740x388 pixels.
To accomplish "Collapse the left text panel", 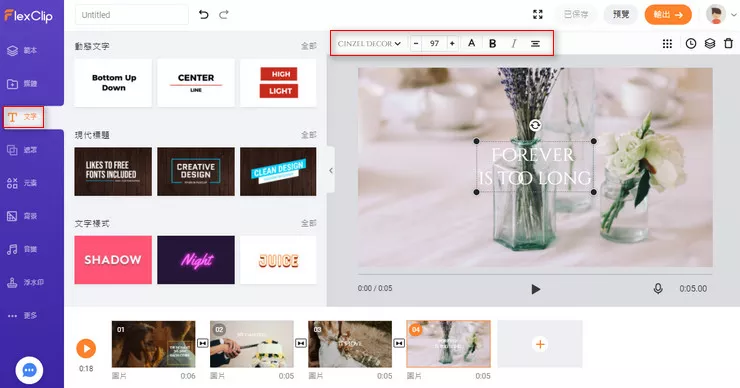I will click(x=331, y=170).
